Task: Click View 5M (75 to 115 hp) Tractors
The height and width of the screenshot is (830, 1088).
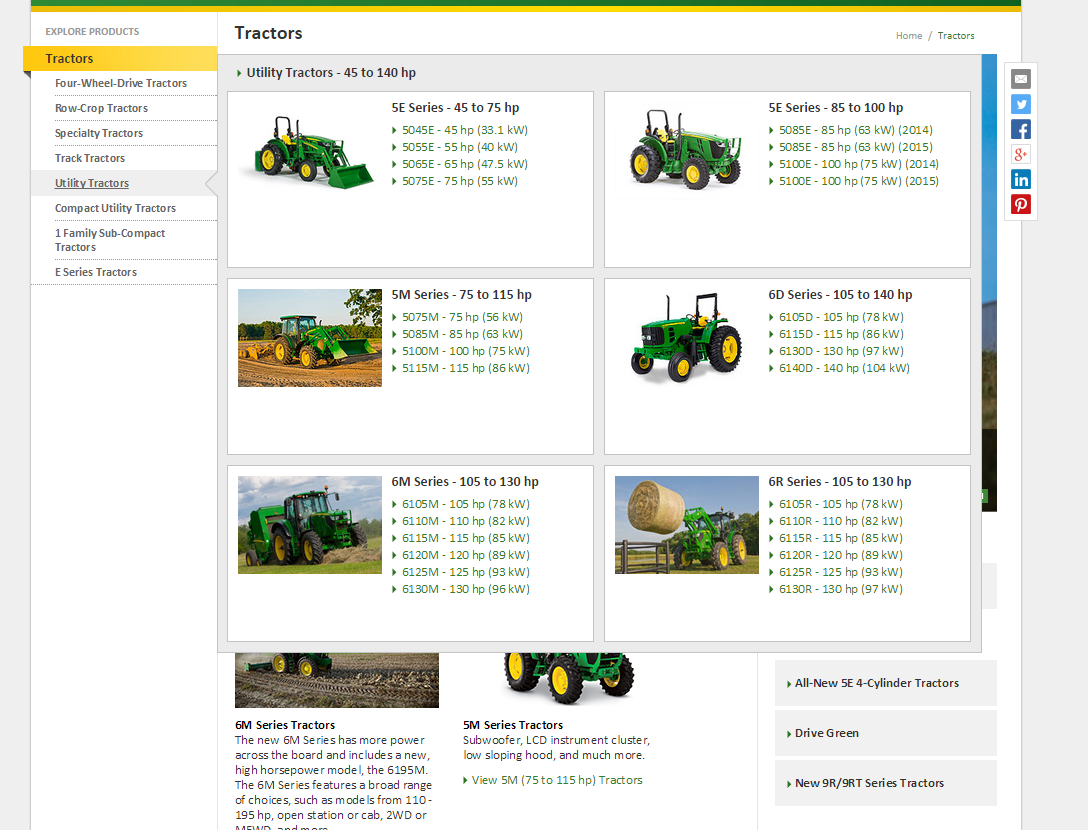Action: [x=556, y=780]
